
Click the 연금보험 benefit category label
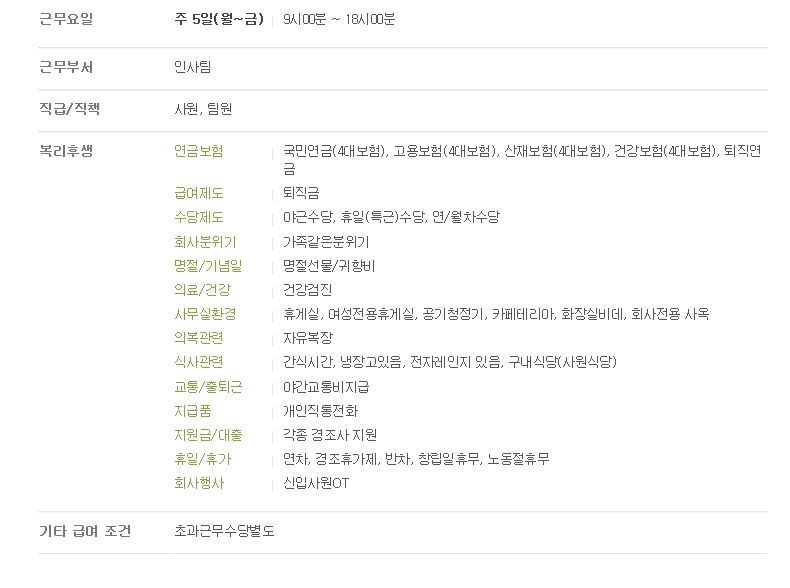pos(199,151)
